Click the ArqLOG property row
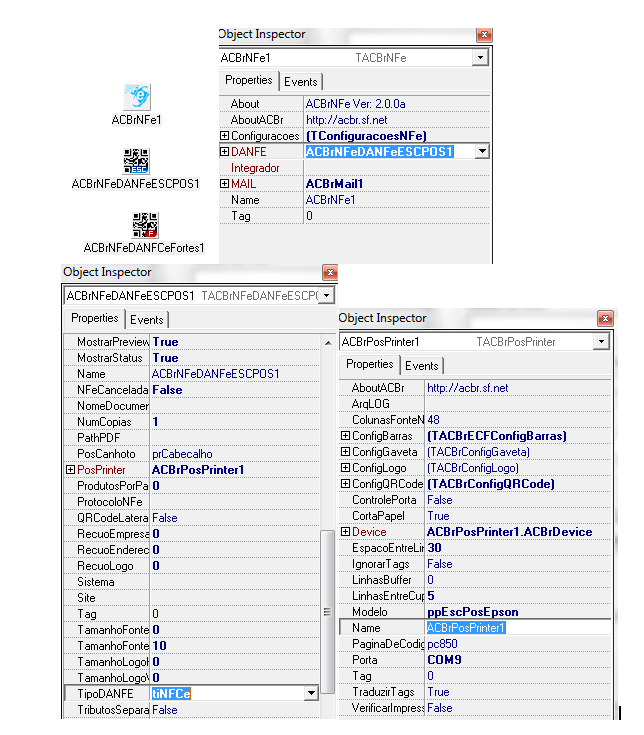The height and width of the screenshot is (735, 644). [475, 404]
